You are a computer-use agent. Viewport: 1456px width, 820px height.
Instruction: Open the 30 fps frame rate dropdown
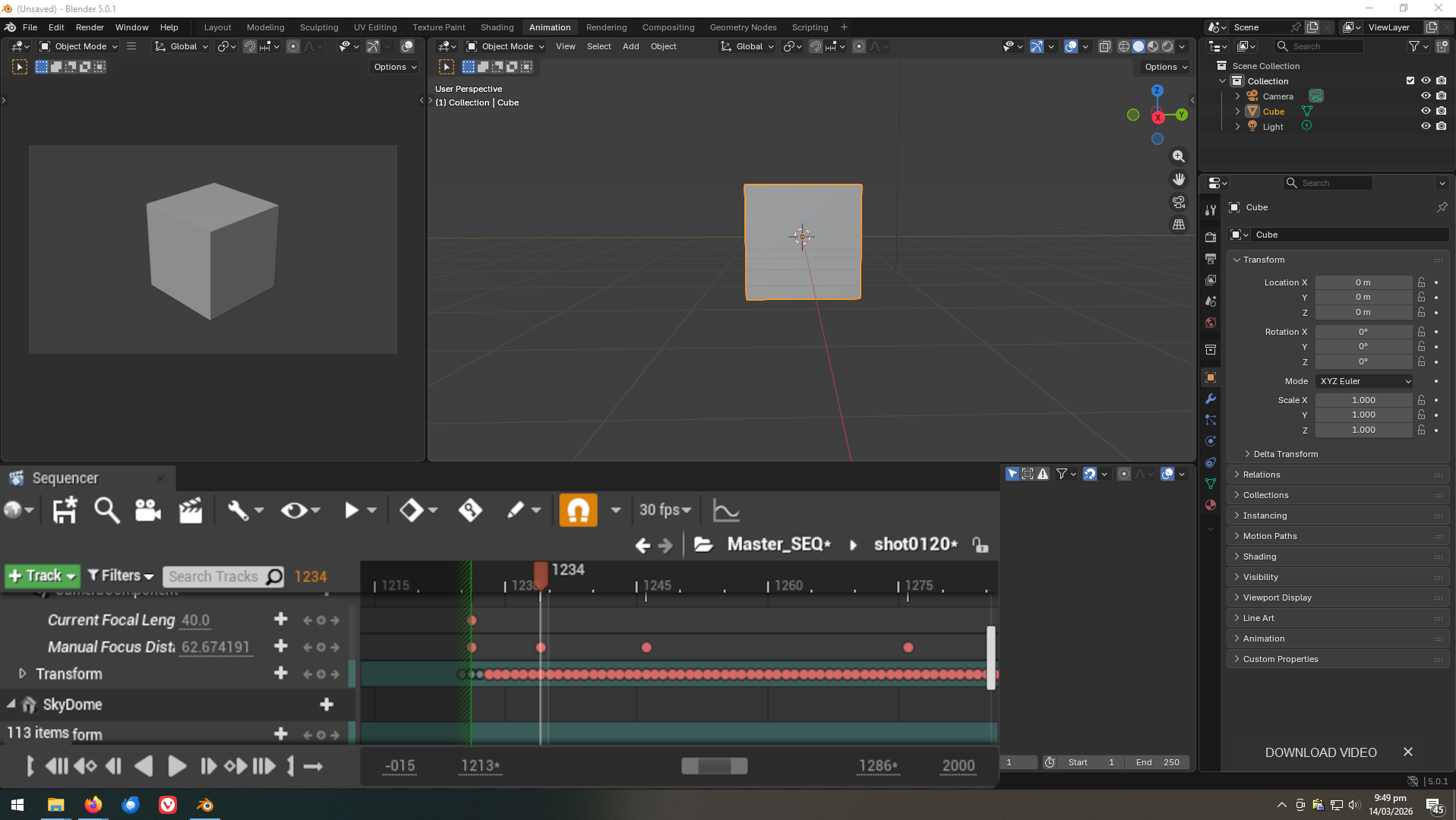(x=665, y=510)
